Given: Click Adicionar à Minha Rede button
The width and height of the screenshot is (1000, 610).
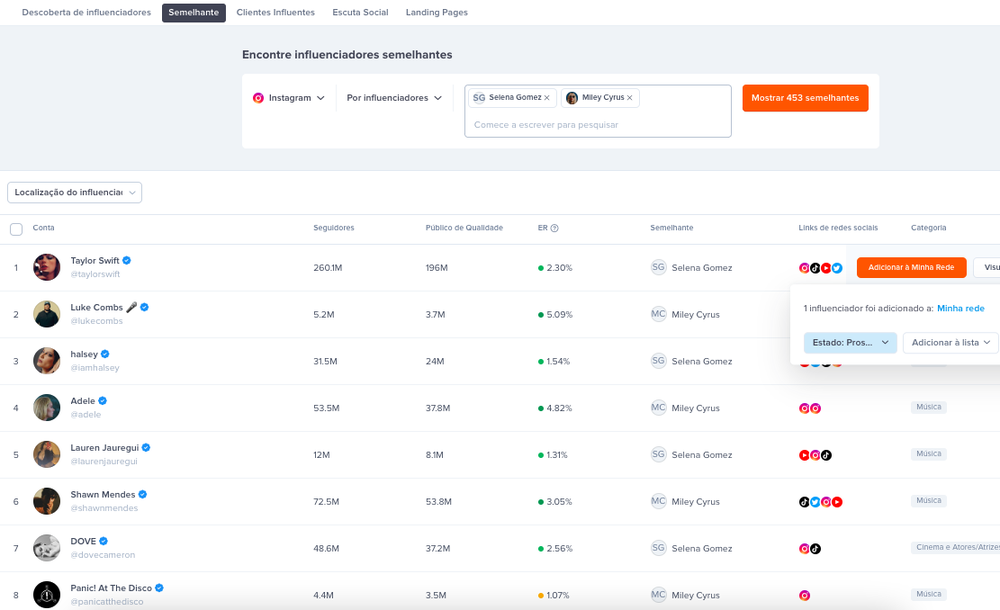Looking at the screenshot, I should pos(911,267).
